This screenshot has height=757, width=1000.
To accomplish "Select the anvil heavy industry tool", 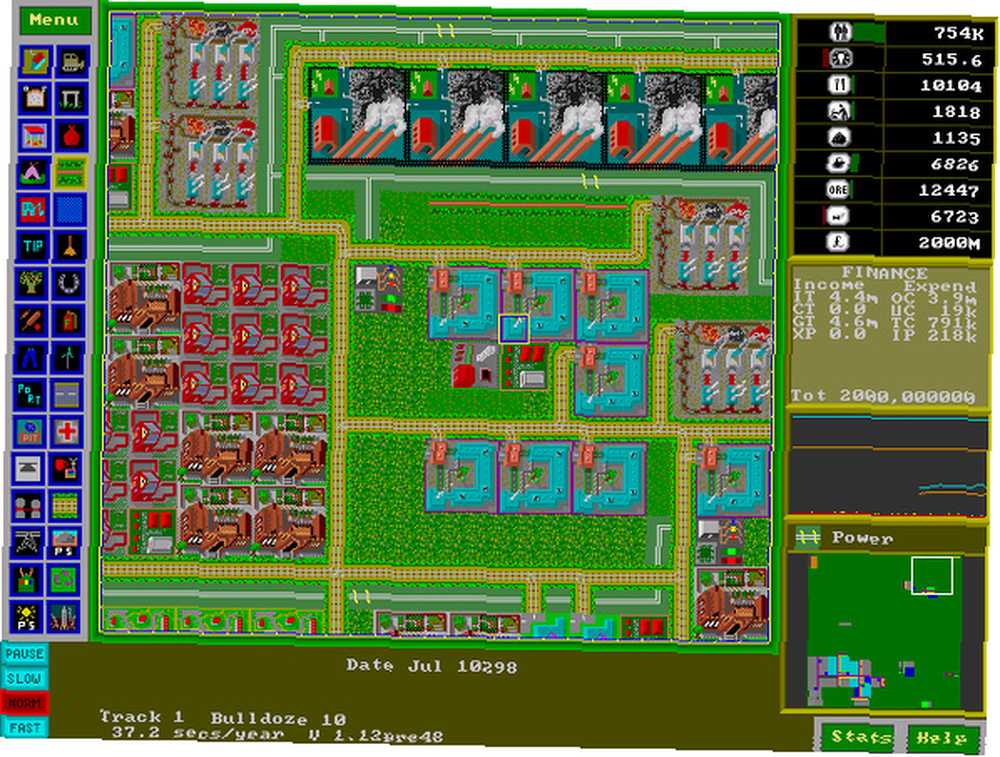I will click(29, 469).
